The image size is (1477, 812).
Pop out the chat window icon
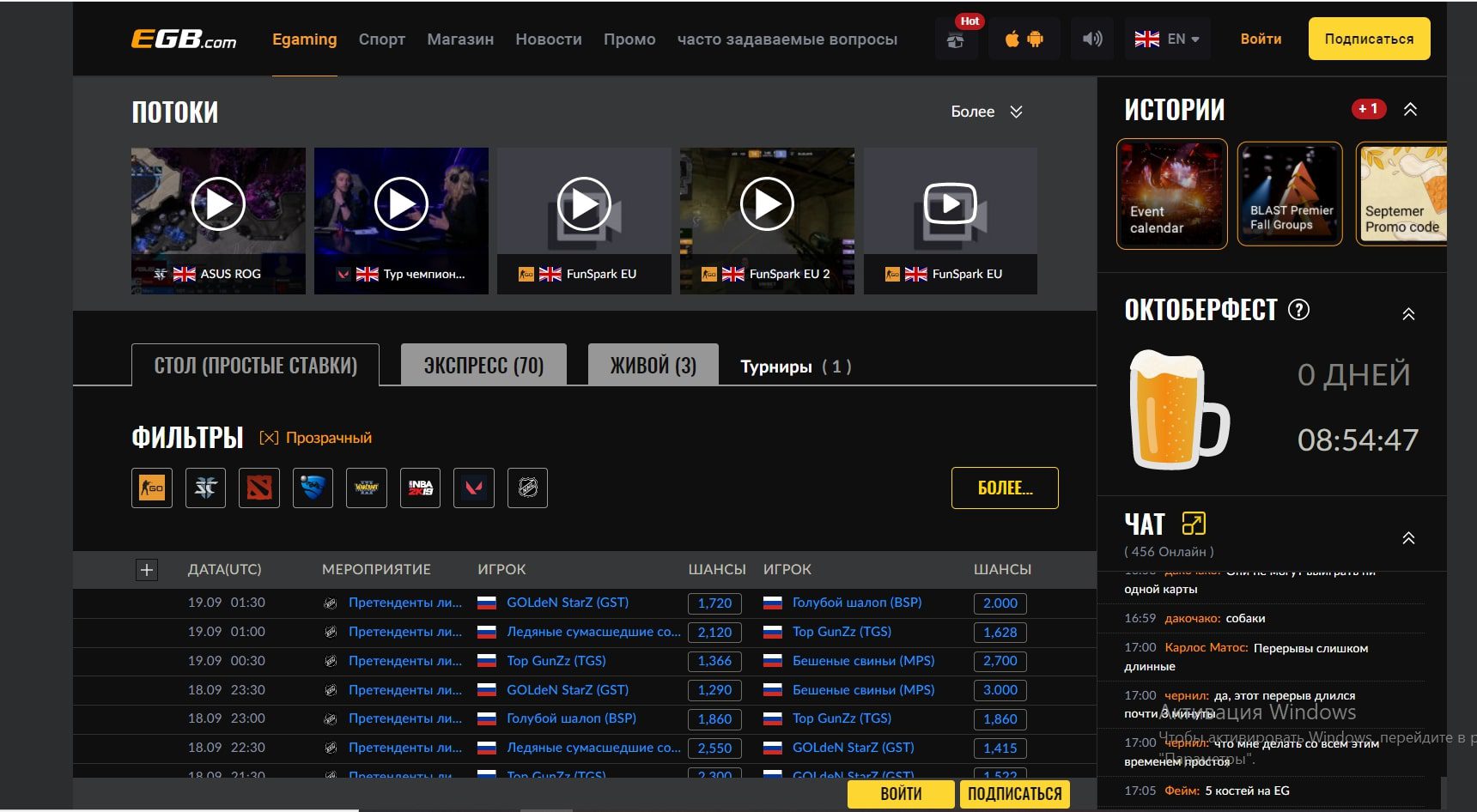(x=1194, y=524)
